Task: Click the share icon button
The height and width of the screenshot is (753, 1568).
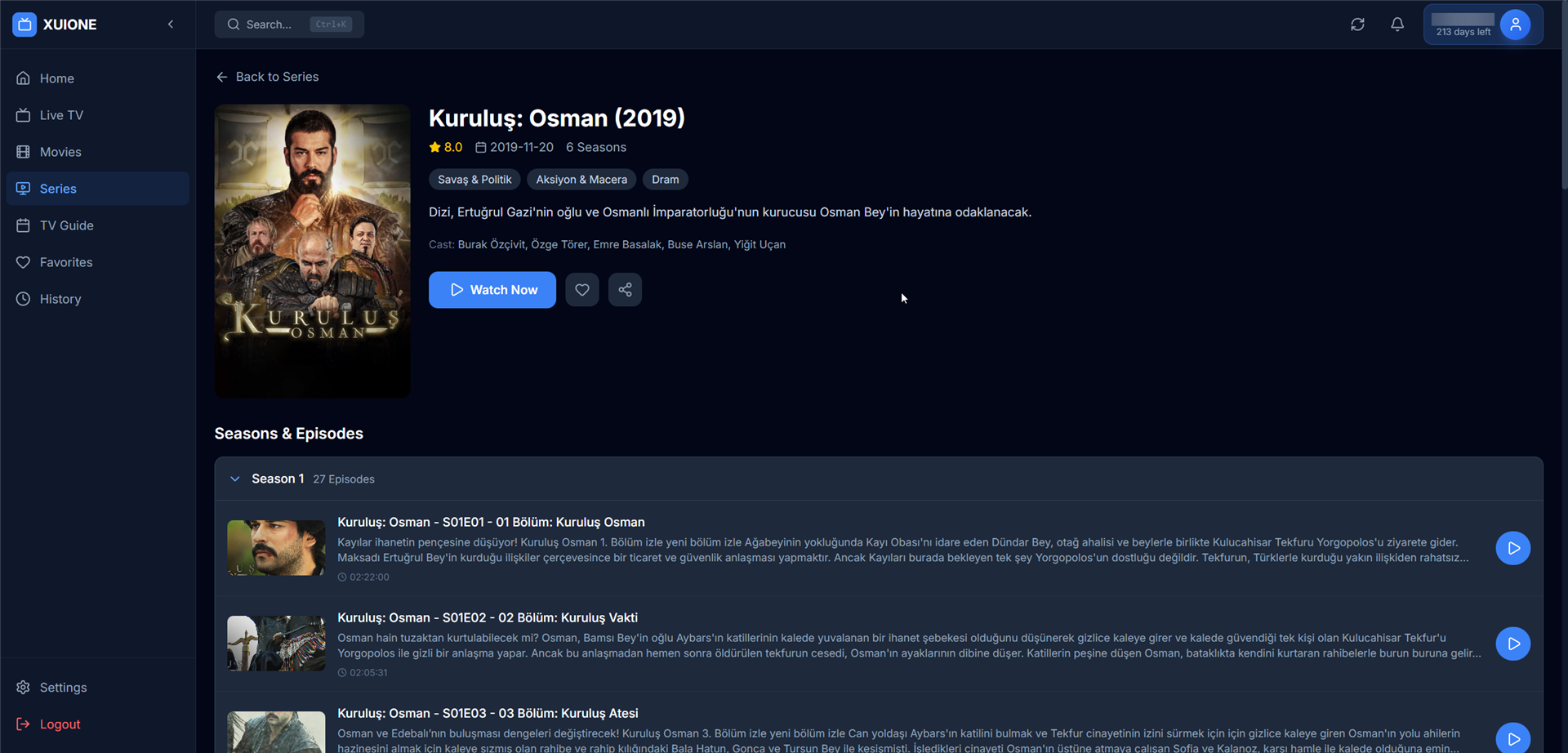Action: tap(625, 290)
